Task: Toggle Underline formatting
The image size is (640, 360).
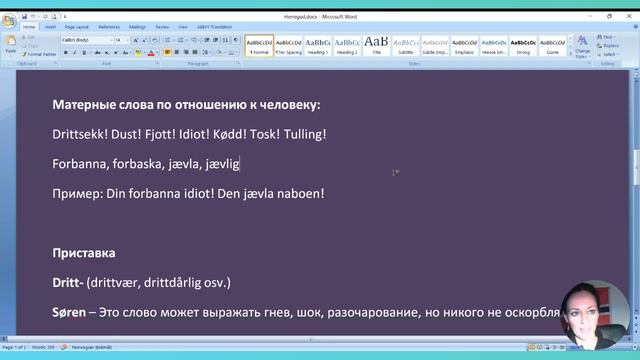Action: click(x=84, y=53)
